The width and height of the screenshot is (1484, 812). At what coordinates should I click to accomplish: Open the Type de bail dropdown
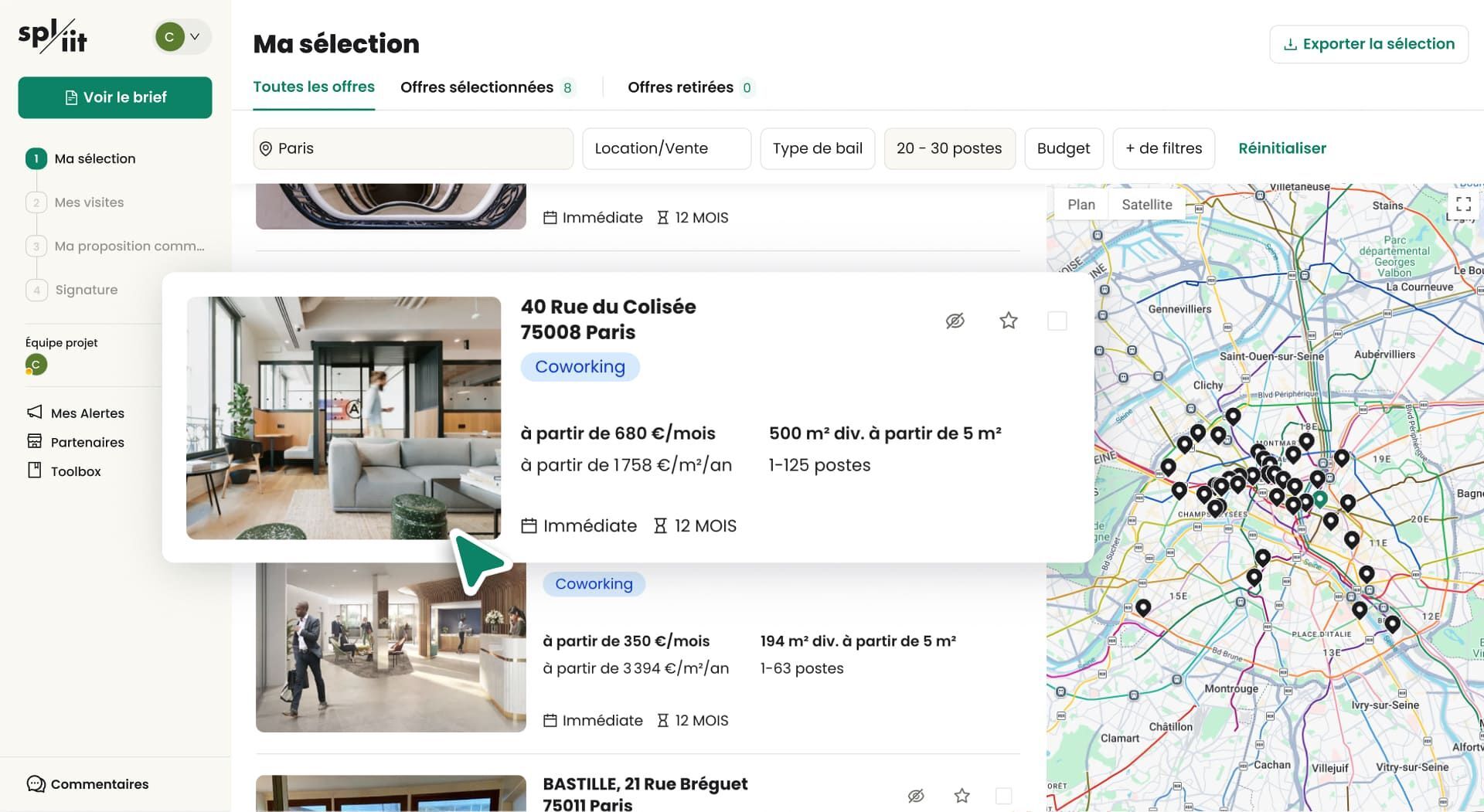817,148
